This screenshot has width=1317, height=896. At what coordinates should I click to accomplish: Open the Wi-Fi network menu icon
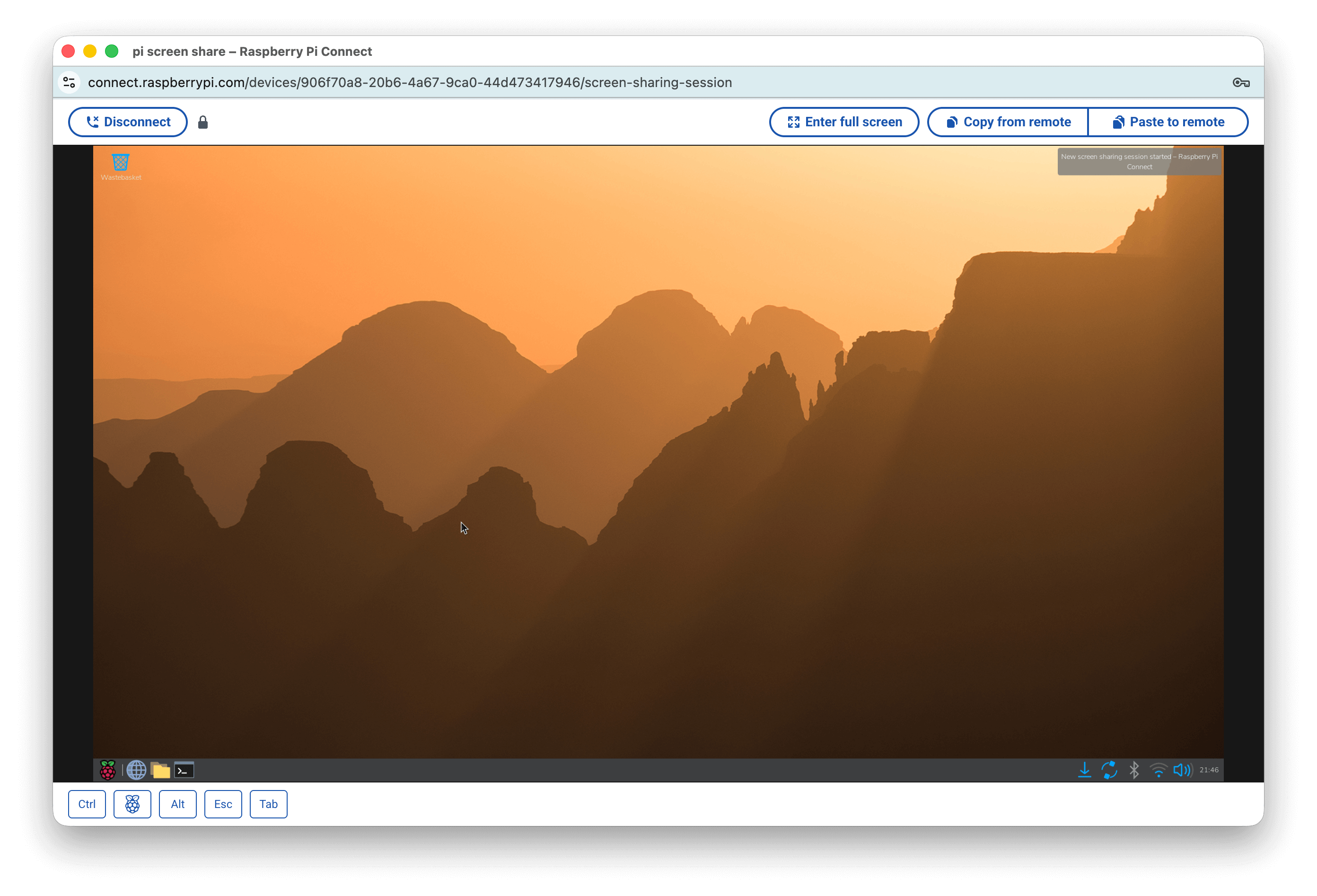coord(1159,770)
